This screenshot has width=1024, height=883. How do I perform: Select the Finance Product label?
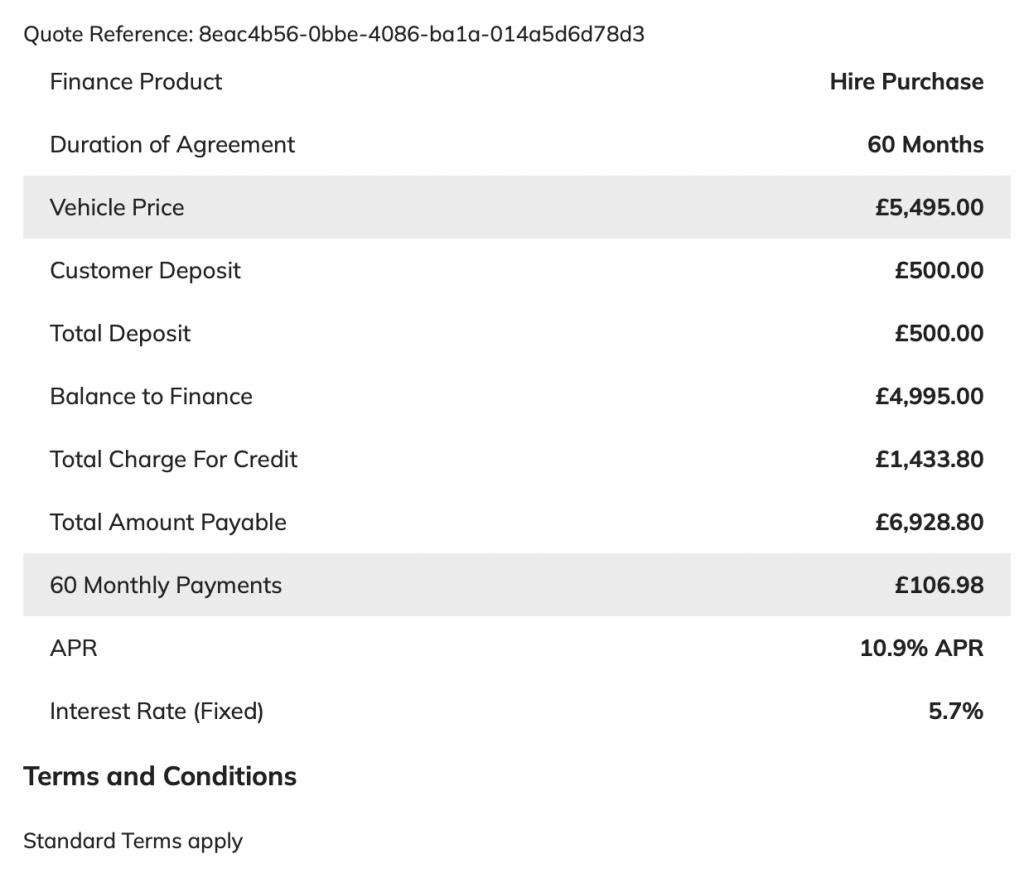[136, 82]
